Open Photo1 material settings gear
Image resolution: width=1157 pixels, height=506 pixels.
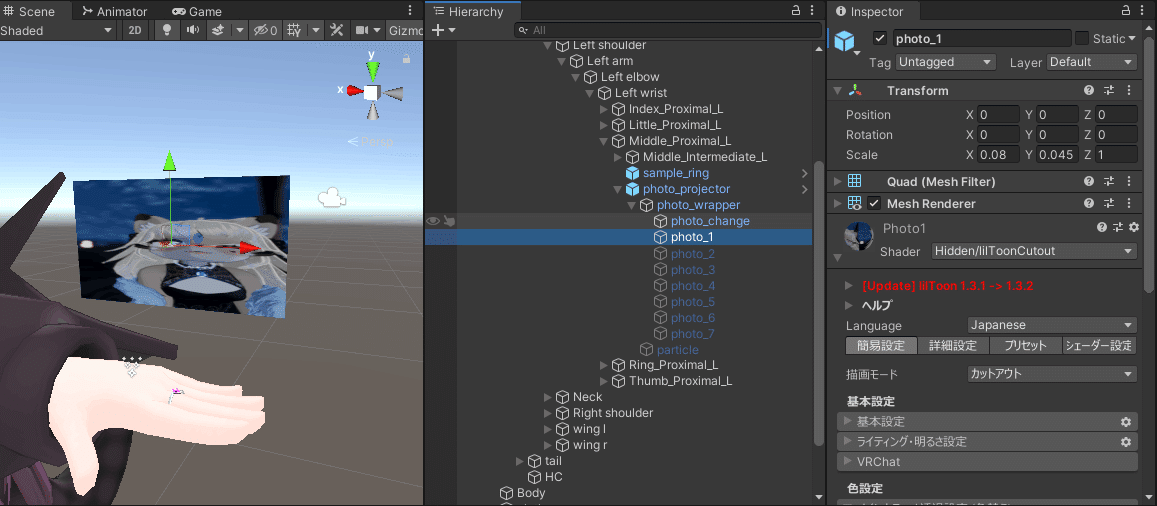click(x=1134, y=227)
